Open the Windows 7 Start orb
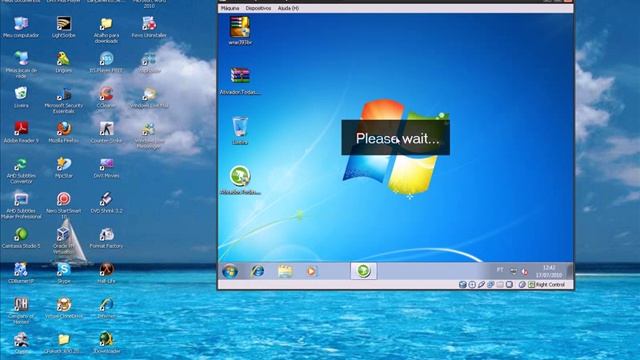Viewport: 640px width, 360px height. [x=230, y=271]
